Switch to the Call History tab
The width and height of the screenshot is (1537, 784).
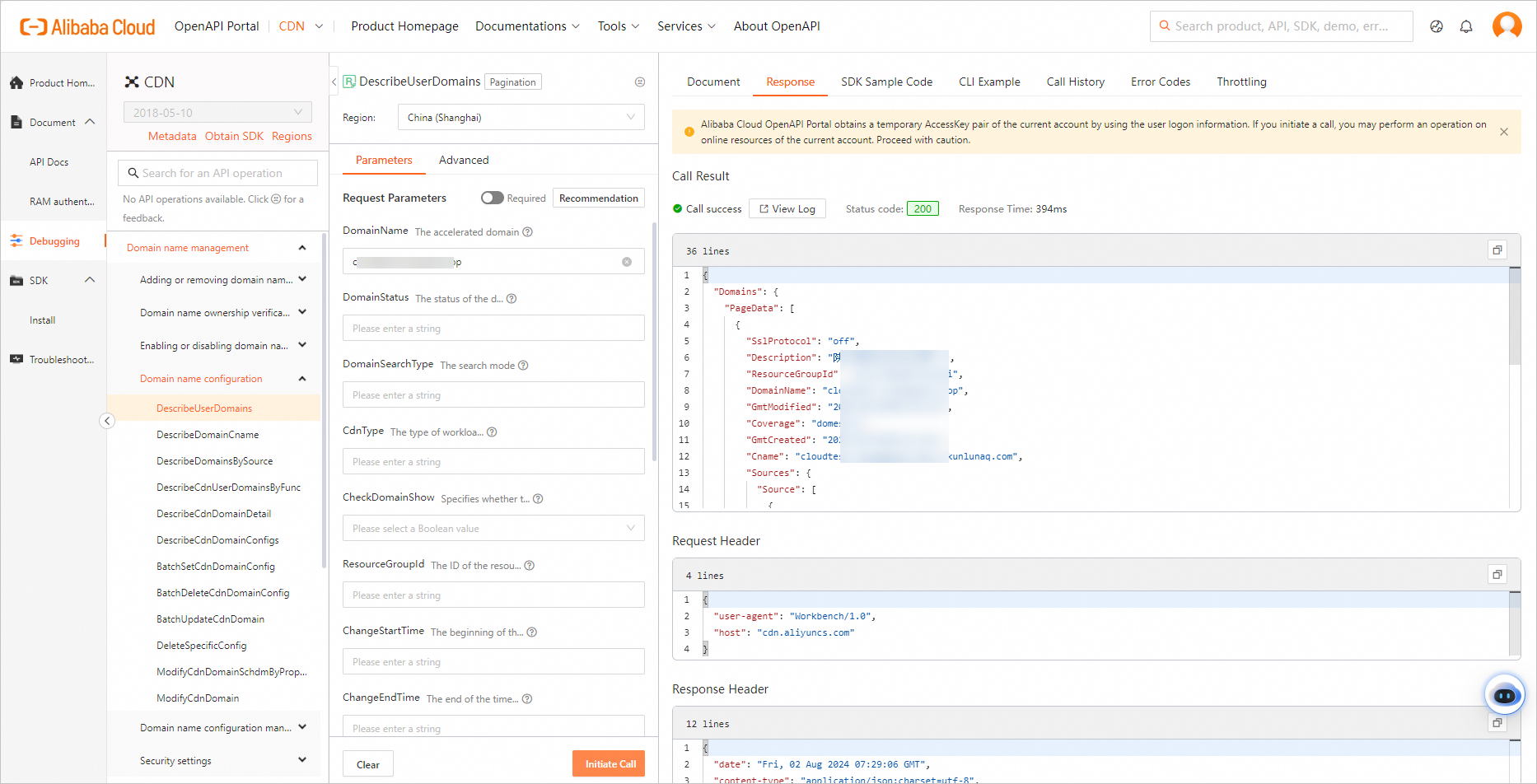1075,82
